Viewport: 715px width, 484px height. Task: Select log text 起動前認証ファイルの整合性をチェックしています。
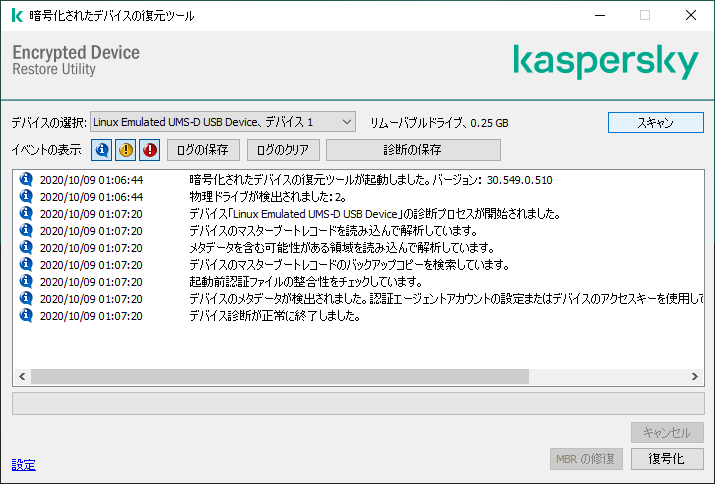coord(306,282)
